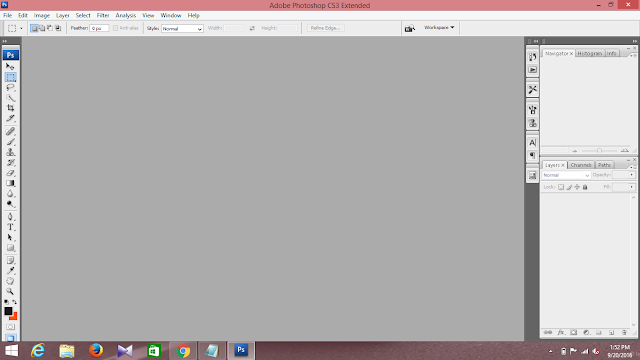Switch to the Channels tab

(581, 165)
